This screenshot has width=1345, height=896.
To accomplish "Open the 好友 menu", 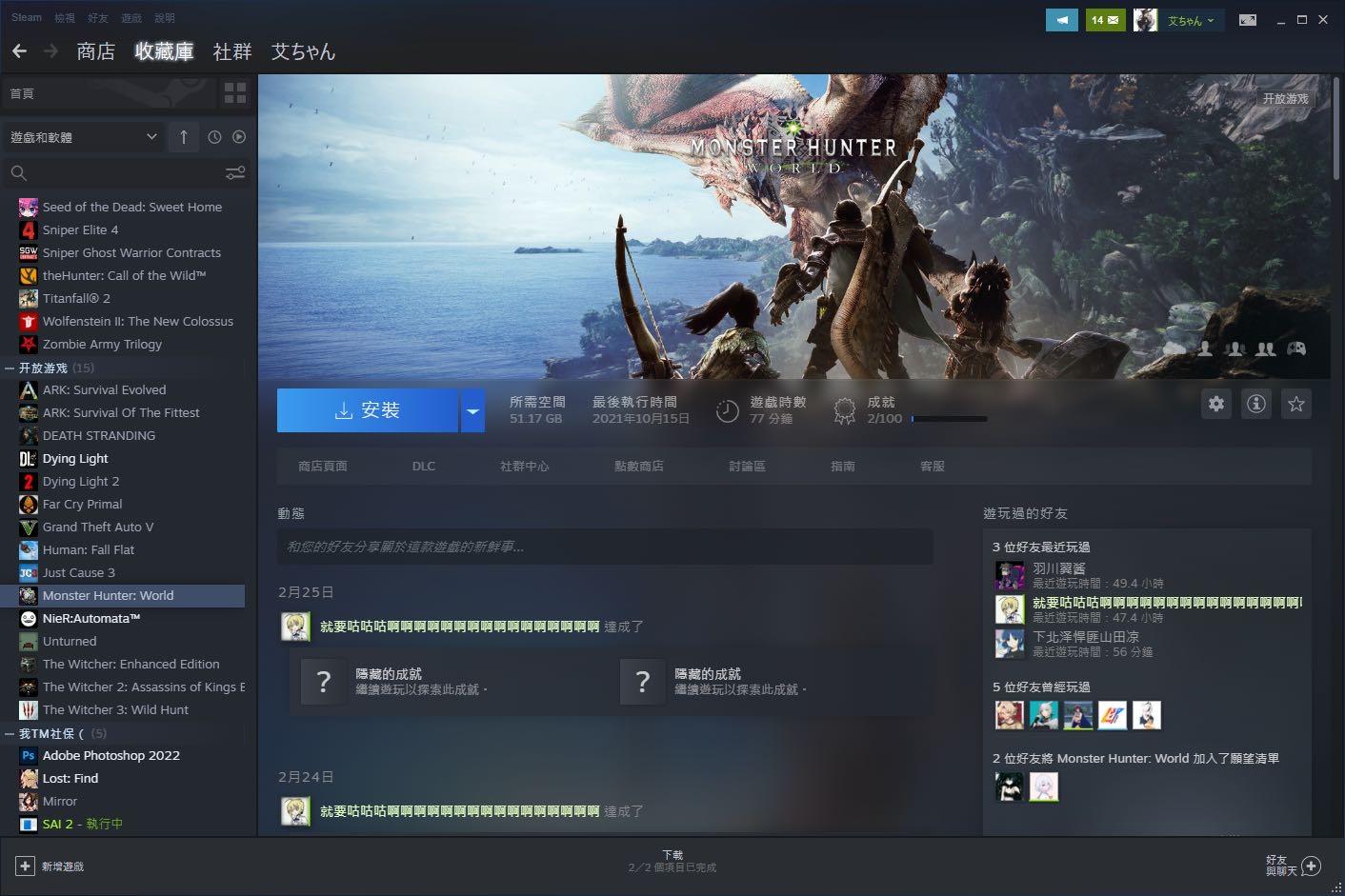I will point(97,18).
